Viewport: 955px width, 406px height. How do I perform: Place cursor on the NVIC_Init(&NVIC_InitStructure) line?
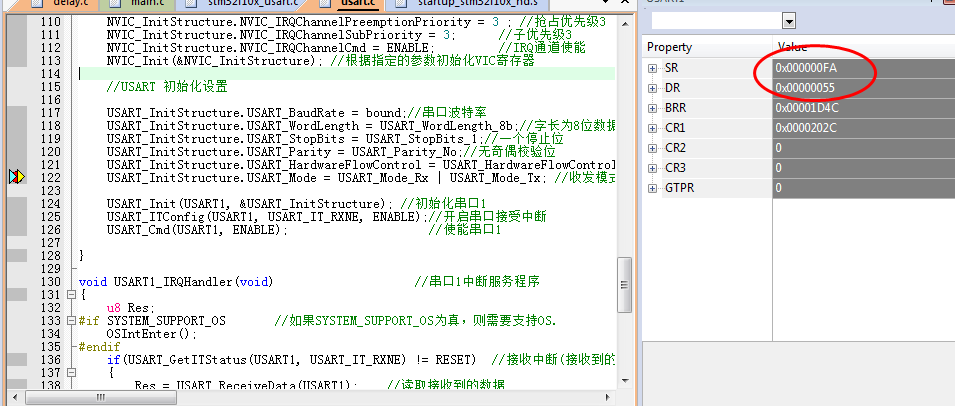click(213, 61)
